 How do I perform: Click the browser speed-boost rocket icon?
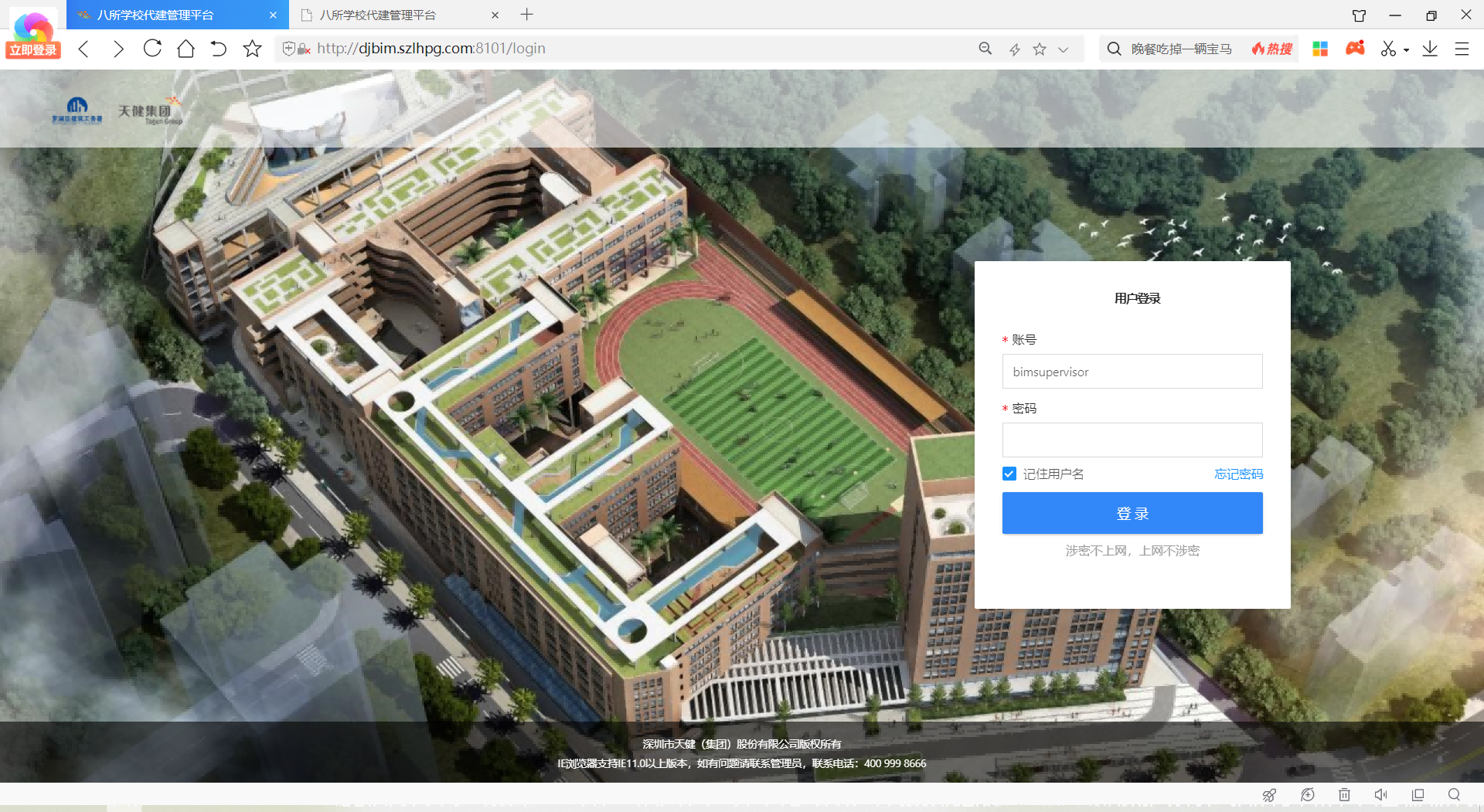[1269, 795]
